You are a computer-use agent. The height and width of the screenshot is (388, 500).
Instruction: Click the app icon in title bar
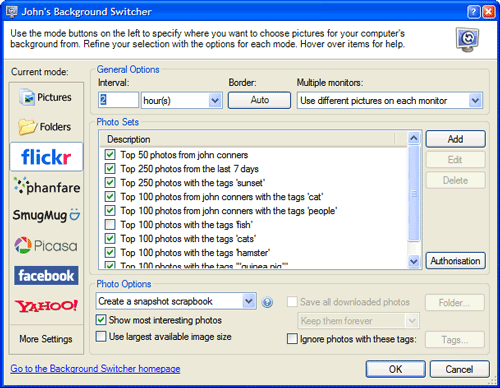pos(12,12)
